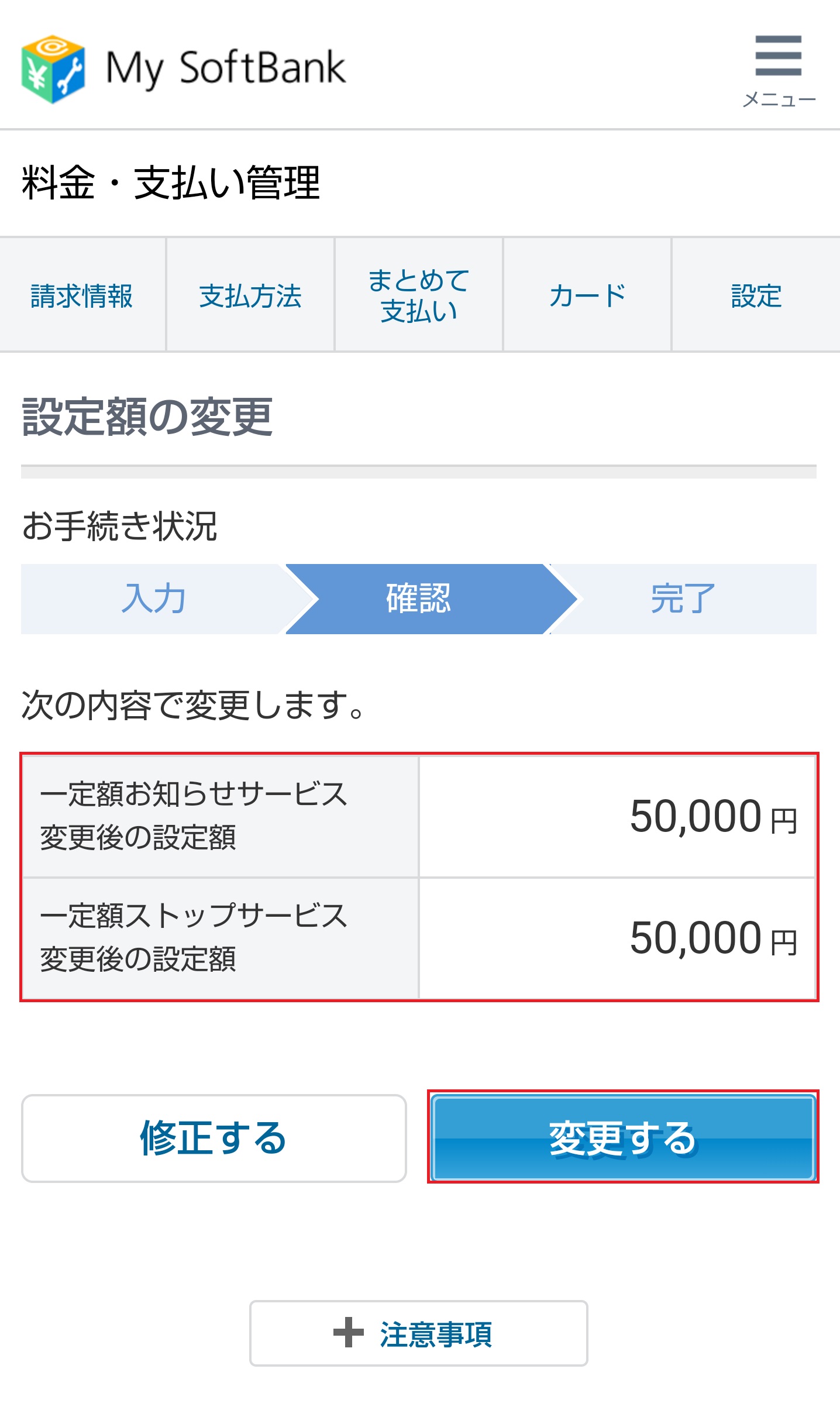Click the 完了 step indicator
840x1417 pixels.
tap(683, 599)
